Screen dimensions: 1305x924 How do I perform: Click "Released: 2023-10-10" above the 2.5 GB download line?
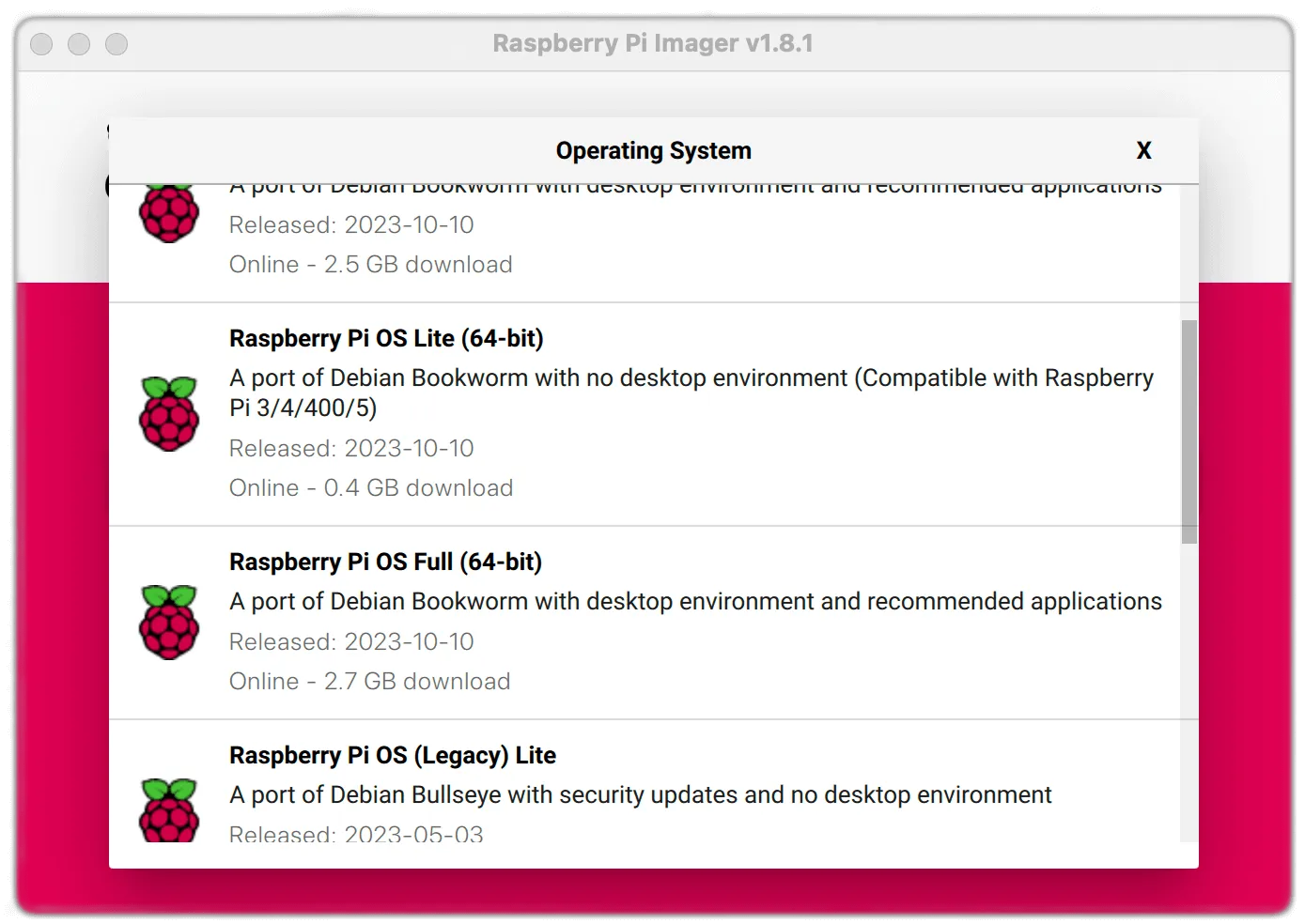click(x=351, y=224)
